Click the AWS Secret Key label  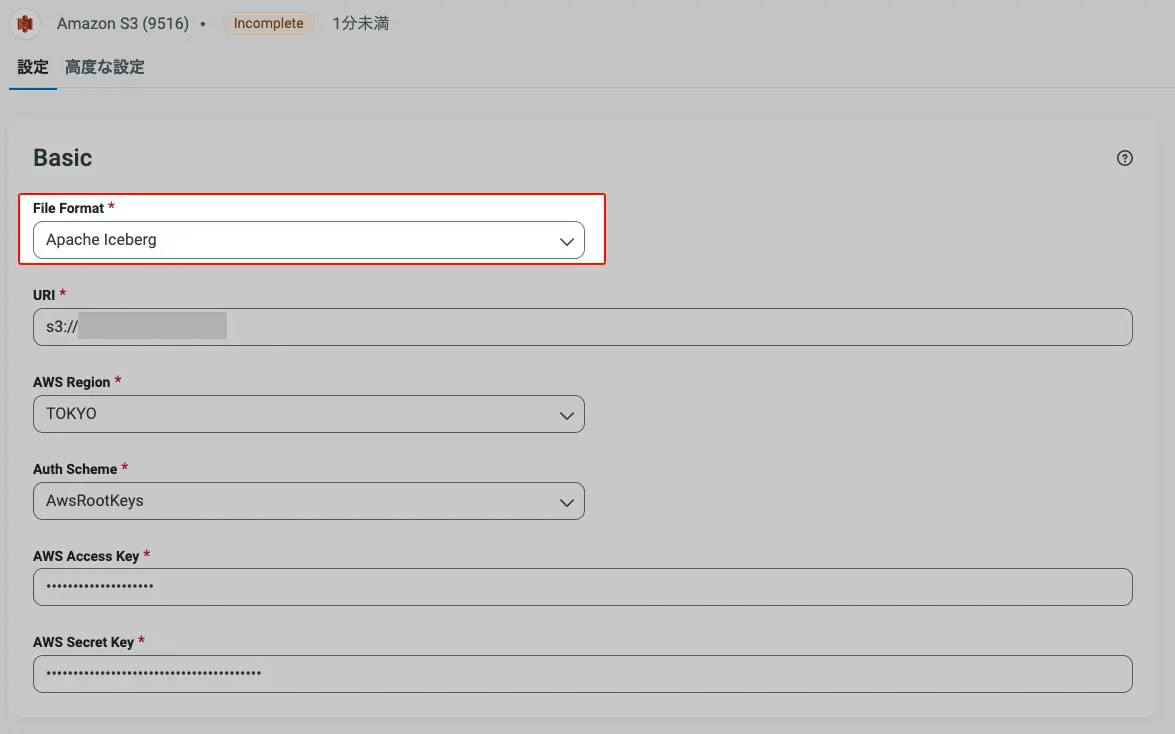click(x=83, y=642)
